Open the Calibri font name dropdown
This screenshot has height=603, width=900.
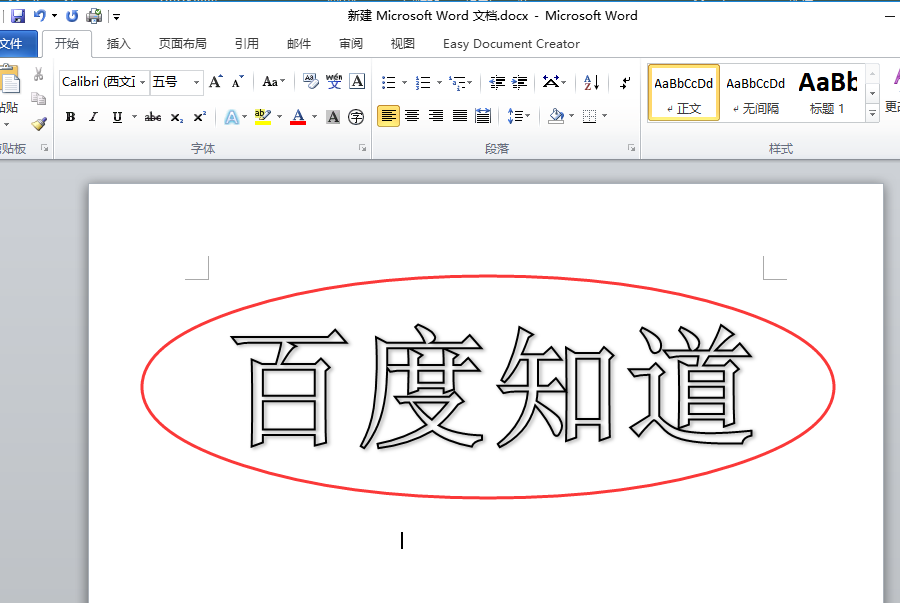click(142, 82)
